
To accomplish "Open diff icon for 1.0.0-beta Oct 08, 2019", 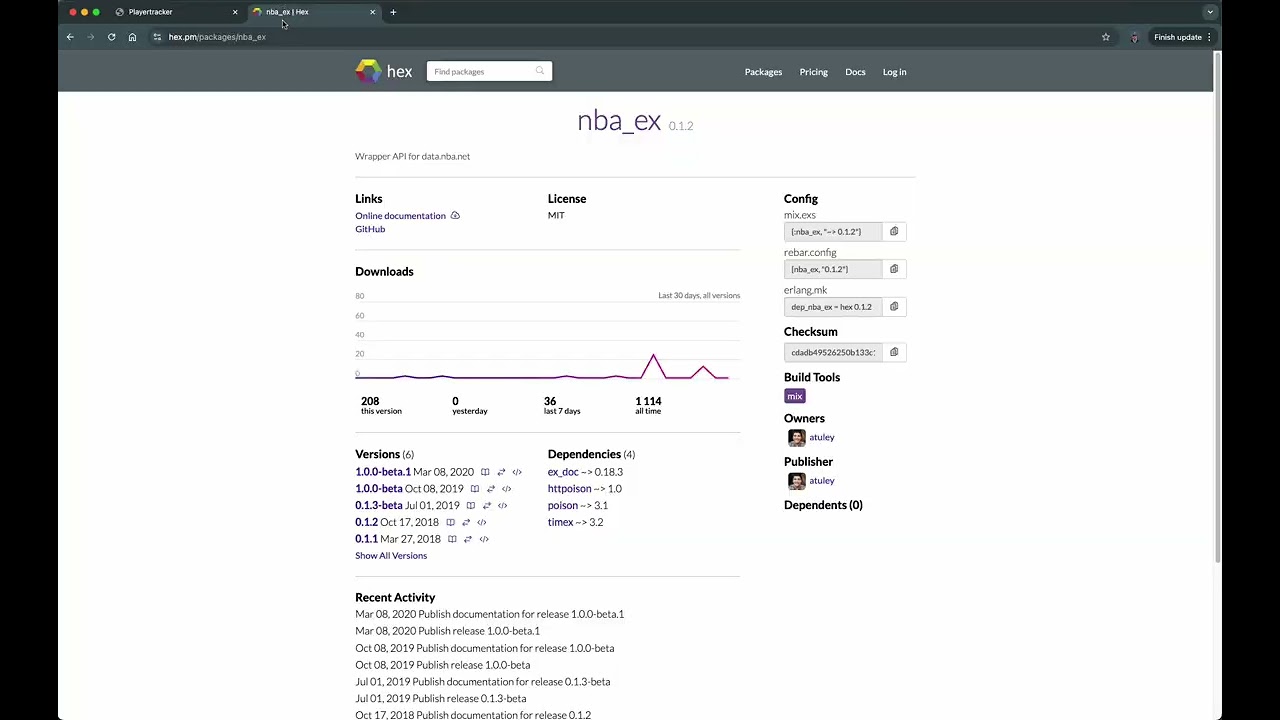I will (x=490, y=489).
